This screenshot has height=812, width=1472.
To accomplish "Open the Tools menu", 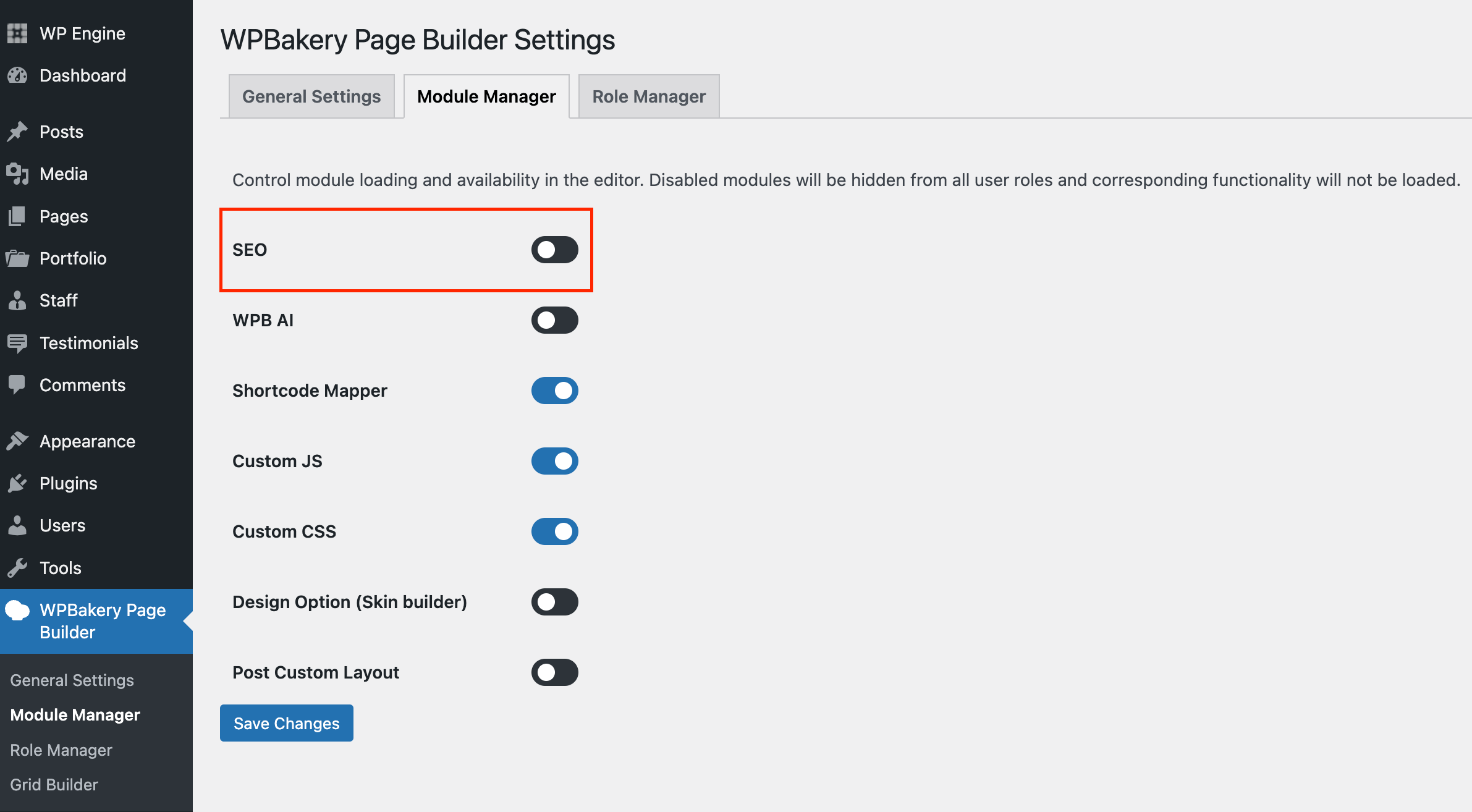I will [96, 568].
